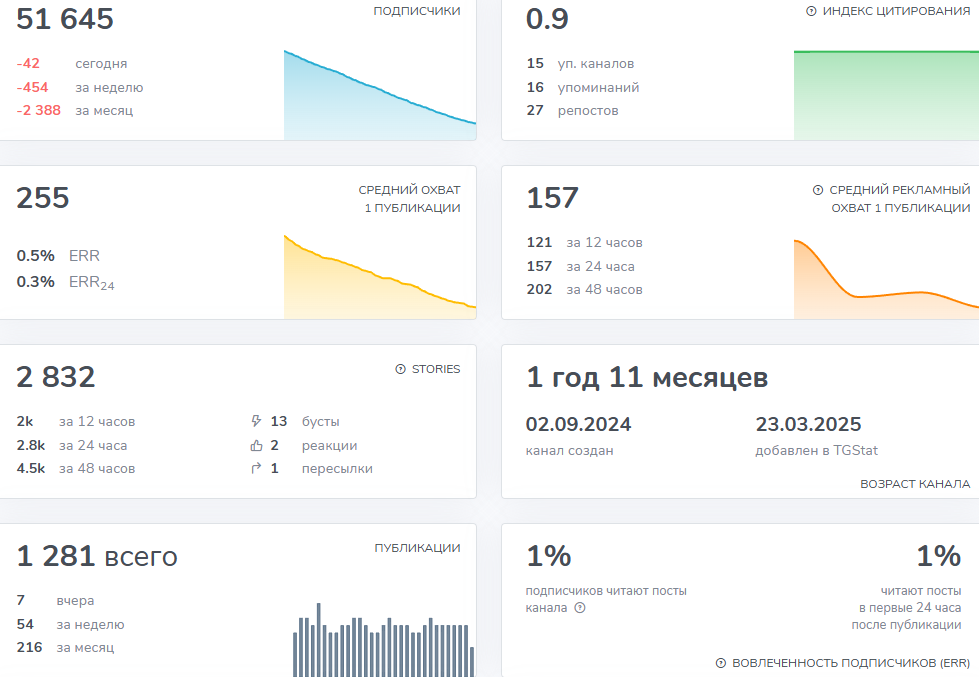
Task: Open ВОВЛЕЧЕННОСТЬ ПОДПИСЧИКОВ (ERR) label
Action: pyautogui.click(x=851, y=663)
